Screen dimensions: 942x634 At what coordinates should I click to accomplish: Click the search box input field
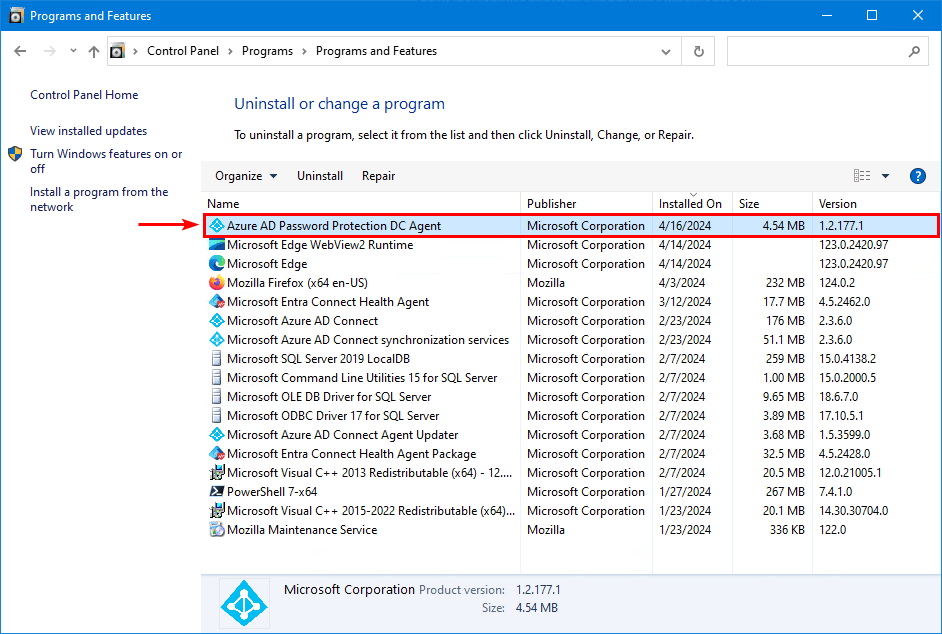pyautogui.click(x=815, y=51)
